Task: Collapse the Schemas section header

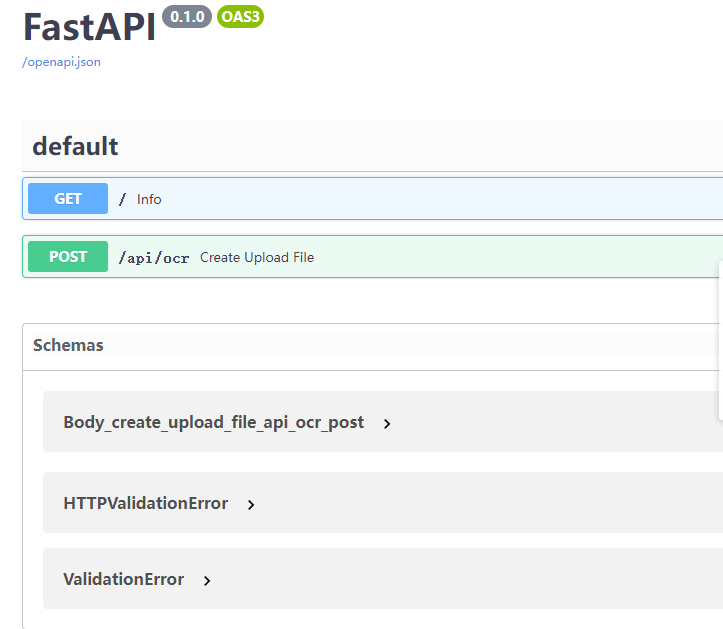Action: pos(373,346)
